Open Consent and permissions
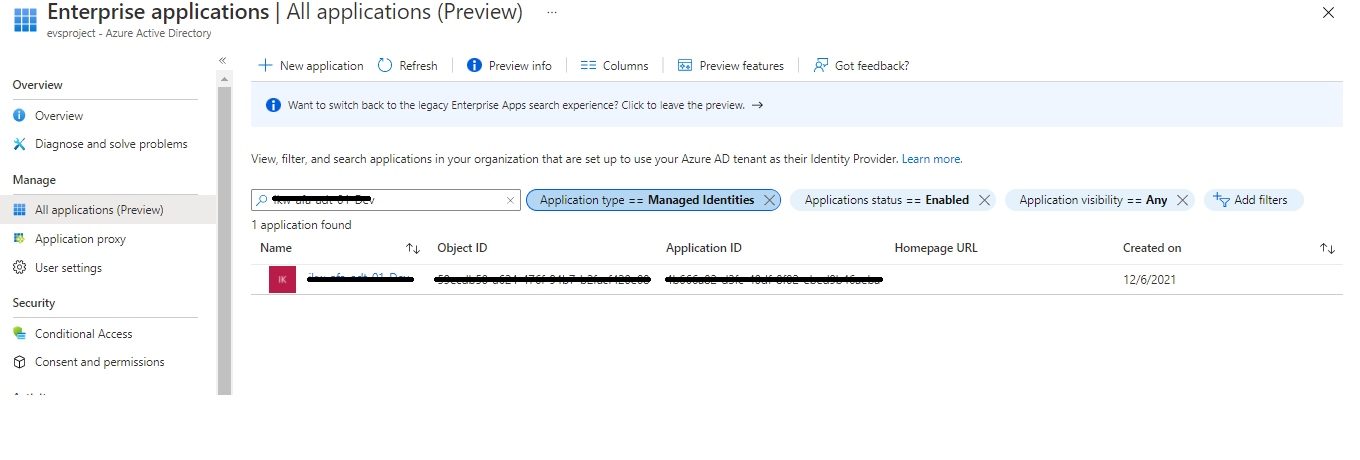 pyautogui.click(x=100, y=362)
